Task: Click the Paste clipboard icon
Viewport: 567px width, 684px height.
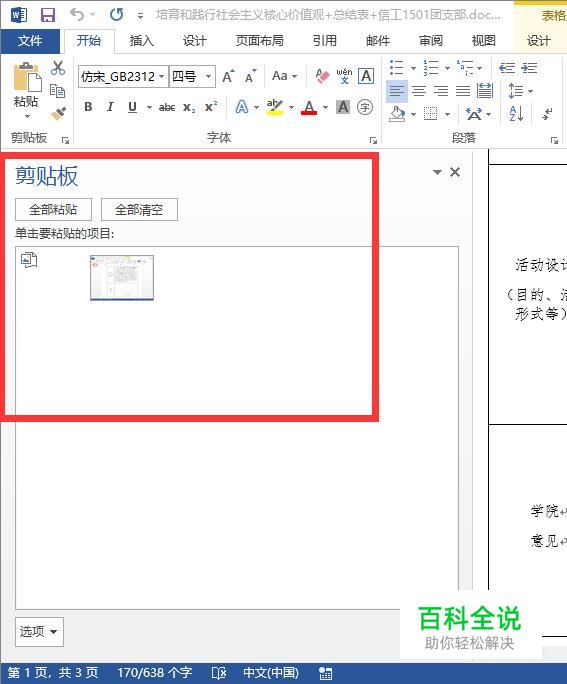Action: tap(27, 79)
